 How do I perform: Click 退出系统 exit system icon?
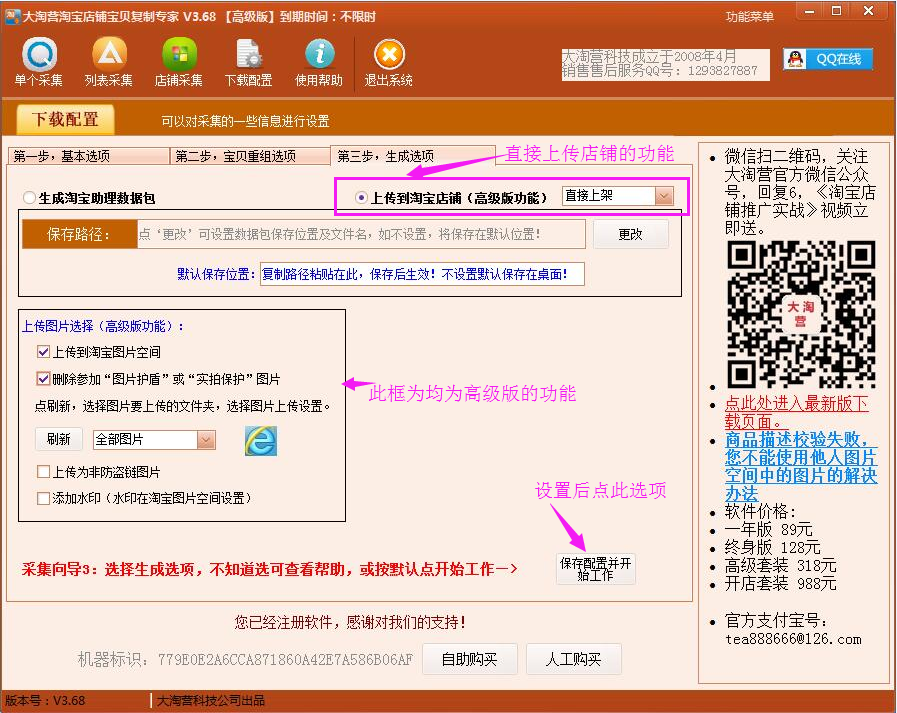click(x=389, y=62)
